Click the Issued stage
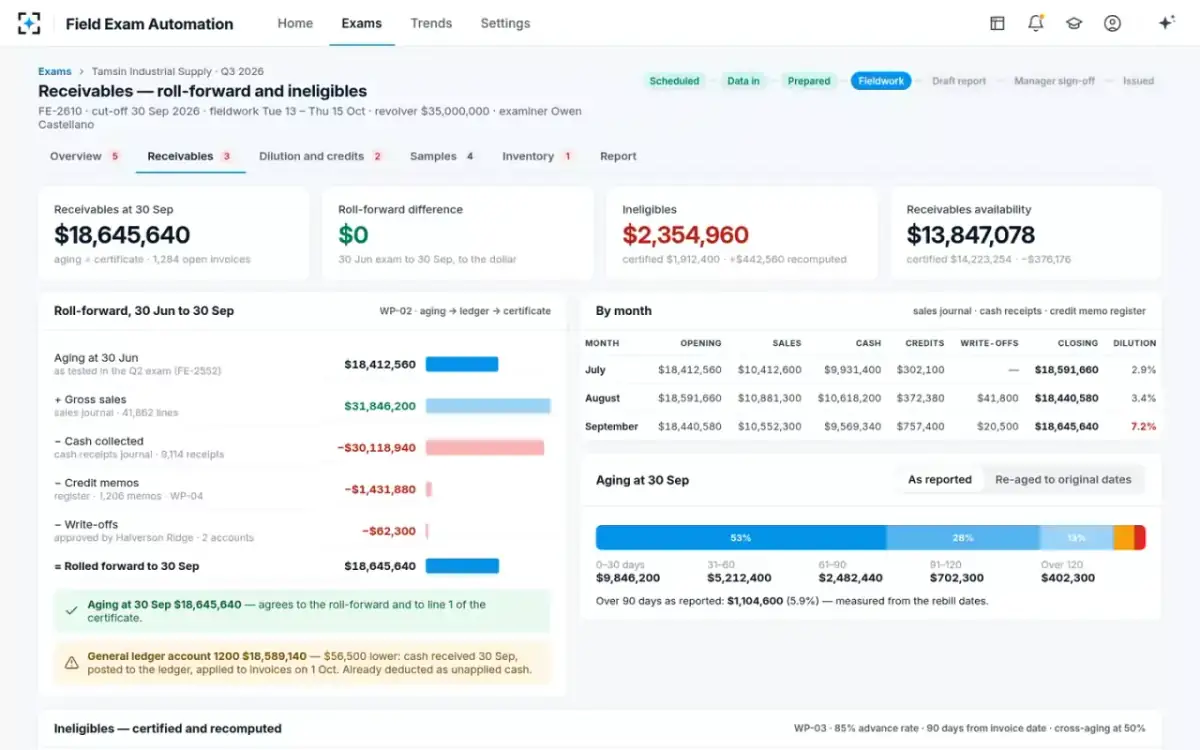1200x750 pixels. coord(1138,81)
